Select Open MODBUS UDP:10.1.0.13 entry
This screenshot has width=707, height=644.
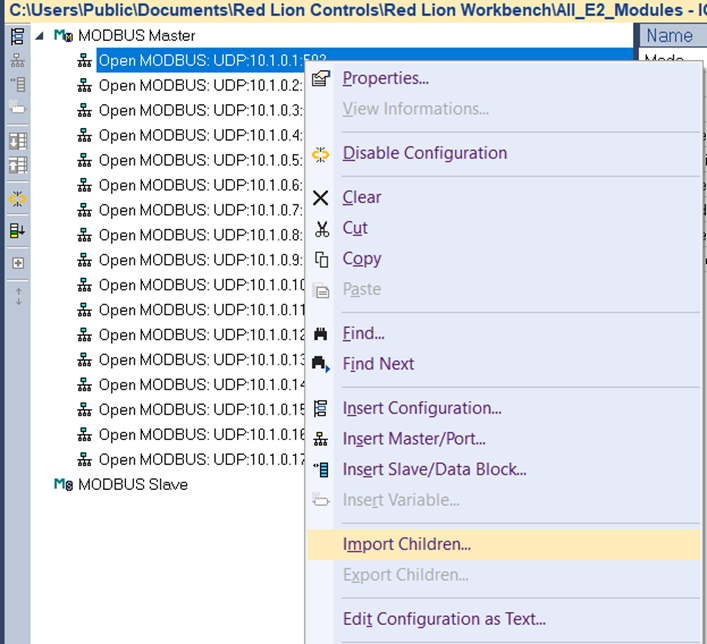click(201, 360)
